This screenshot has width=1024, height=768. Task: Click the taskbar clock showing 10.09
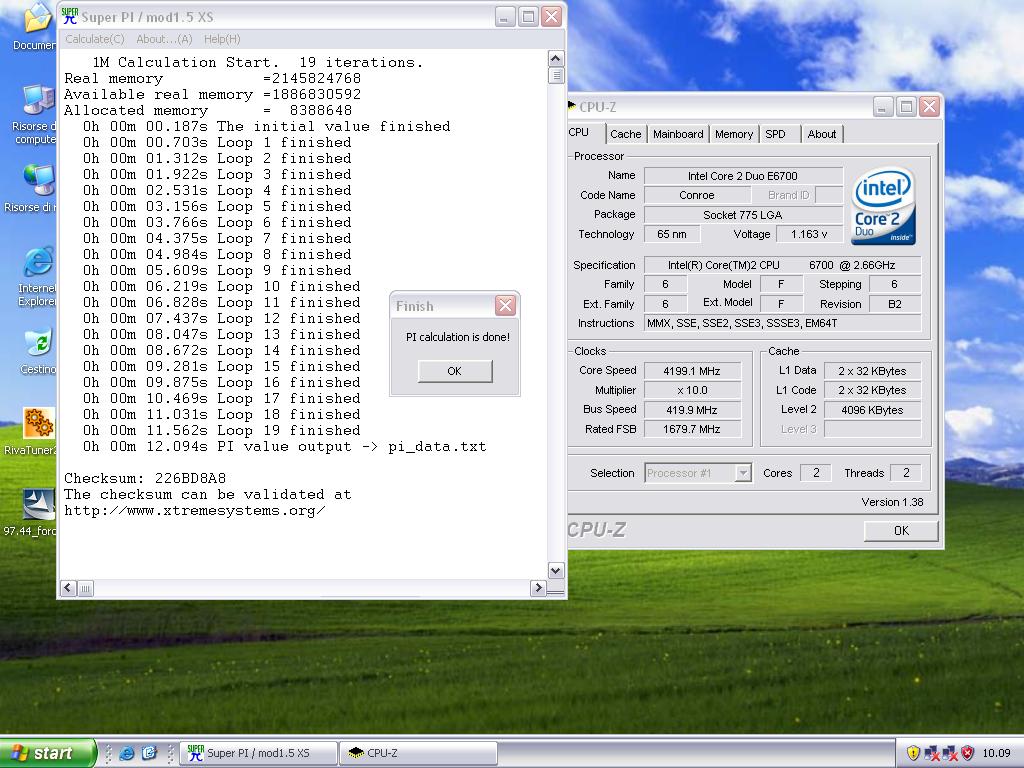click(996, 753)
